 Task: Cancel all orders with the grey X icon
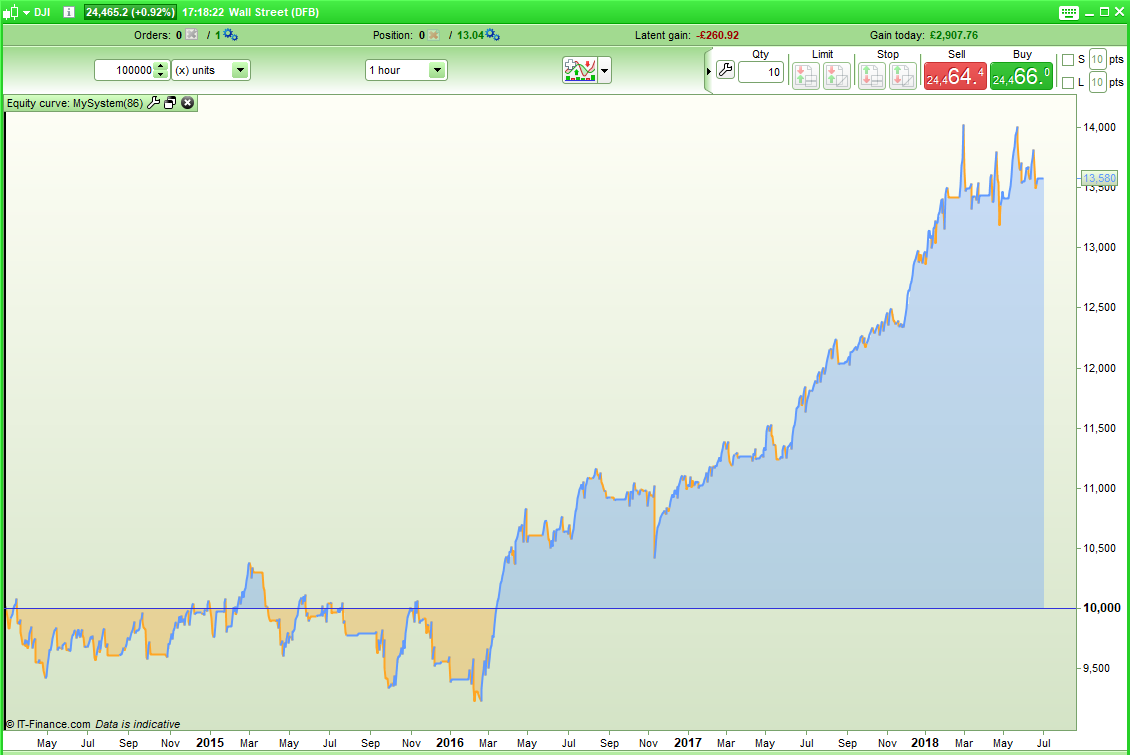click(x=191, y=35)
